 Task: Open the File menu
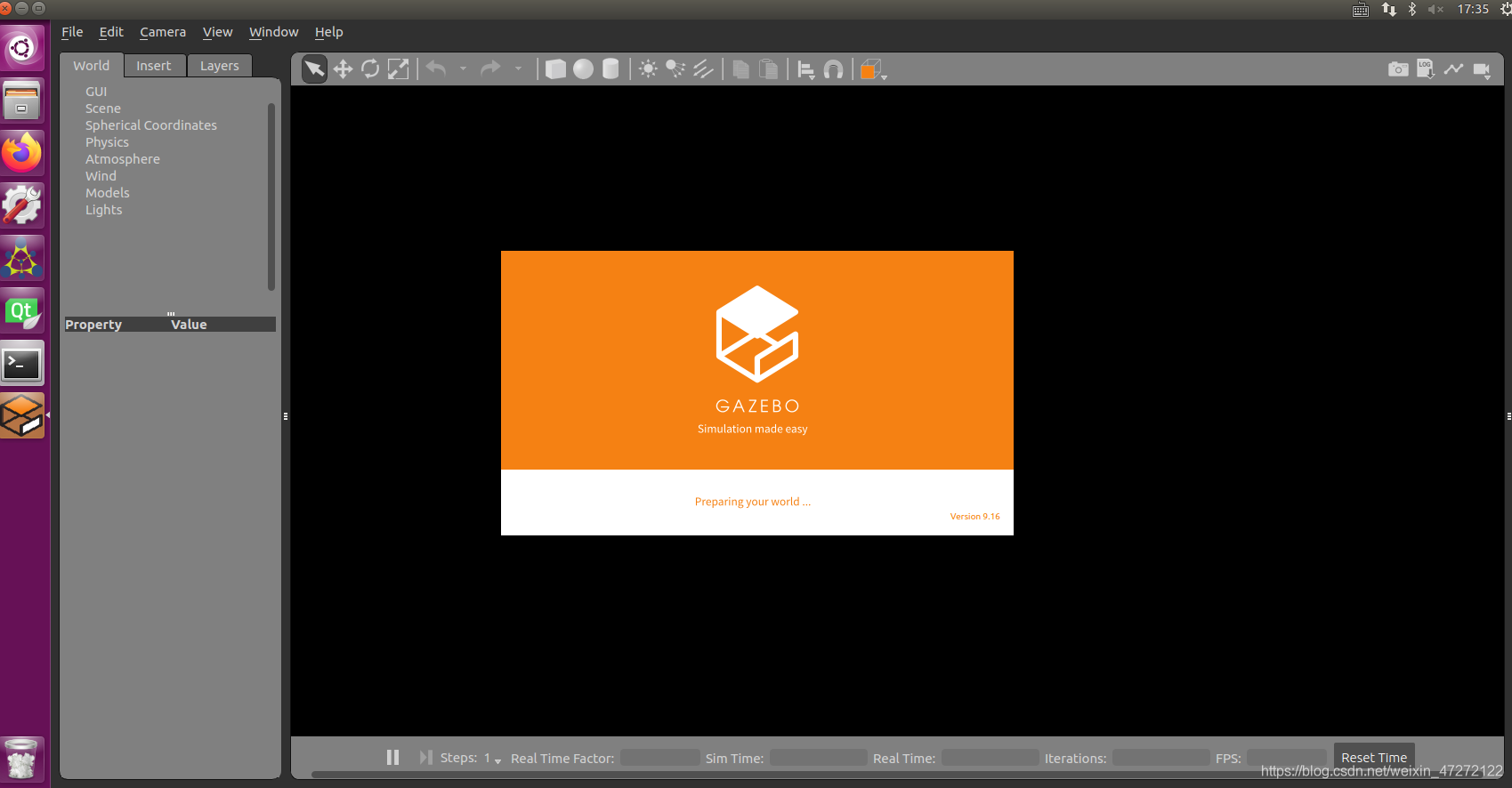click(72, 32)
